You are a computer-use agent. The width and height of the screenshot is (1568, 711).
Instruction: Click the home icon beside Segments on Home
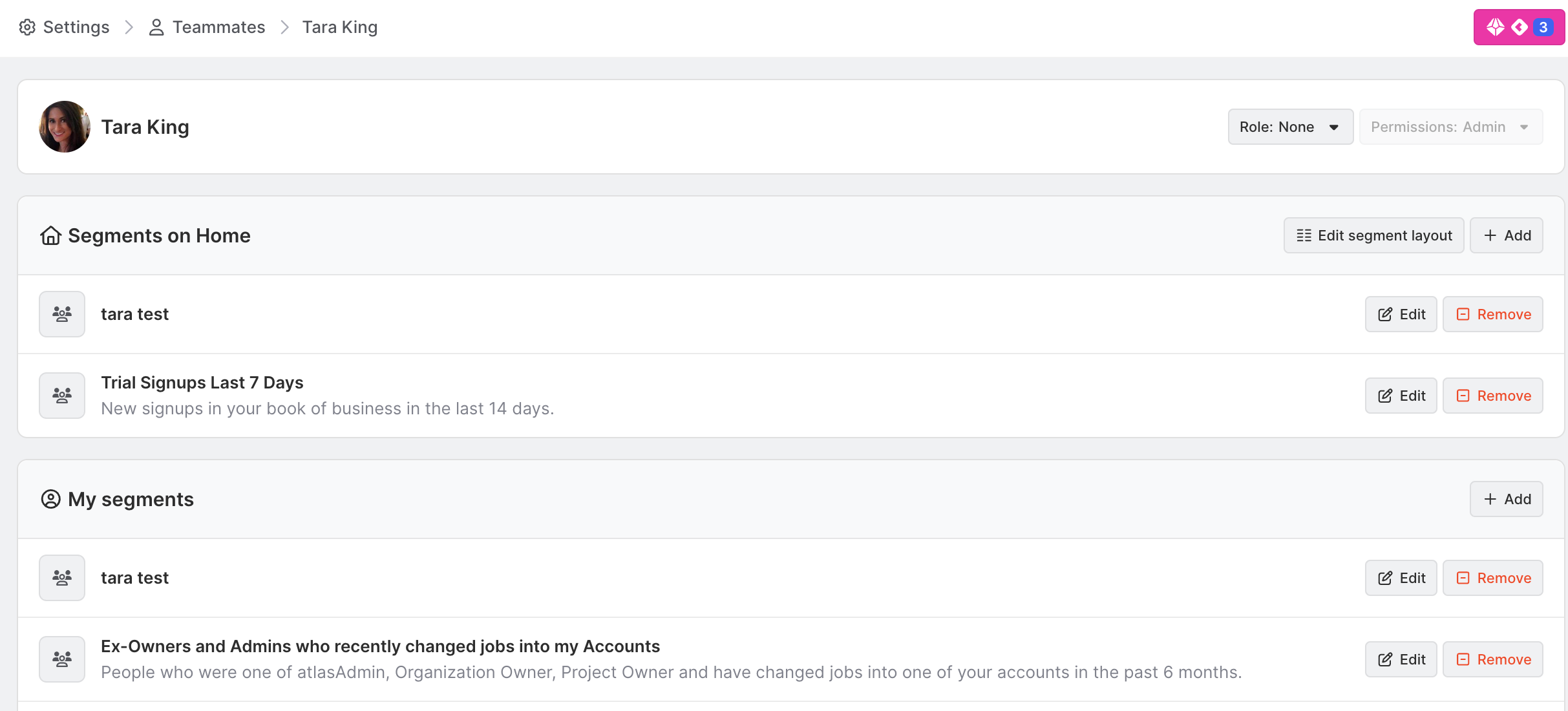point(50,235)
